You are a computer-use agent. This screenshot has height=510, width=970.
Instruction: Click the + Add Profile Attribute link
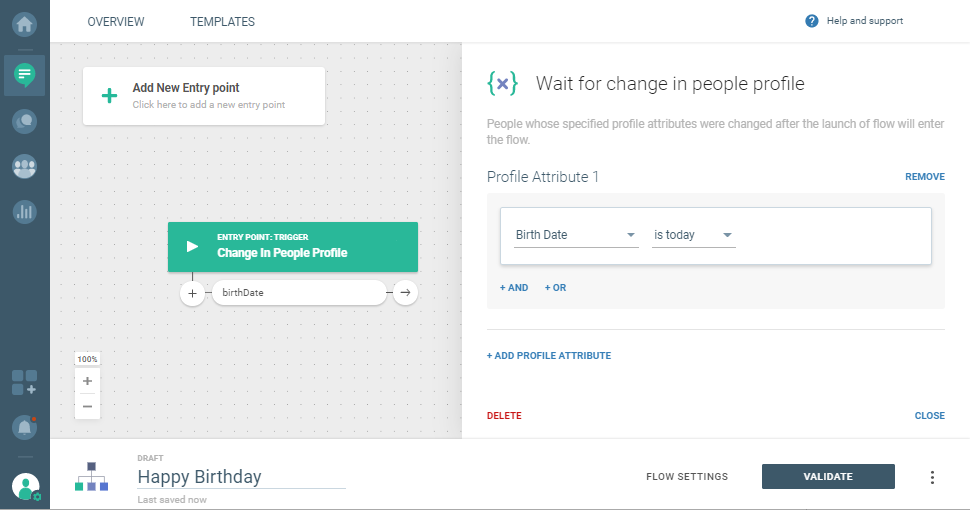[x=549, y=356]
